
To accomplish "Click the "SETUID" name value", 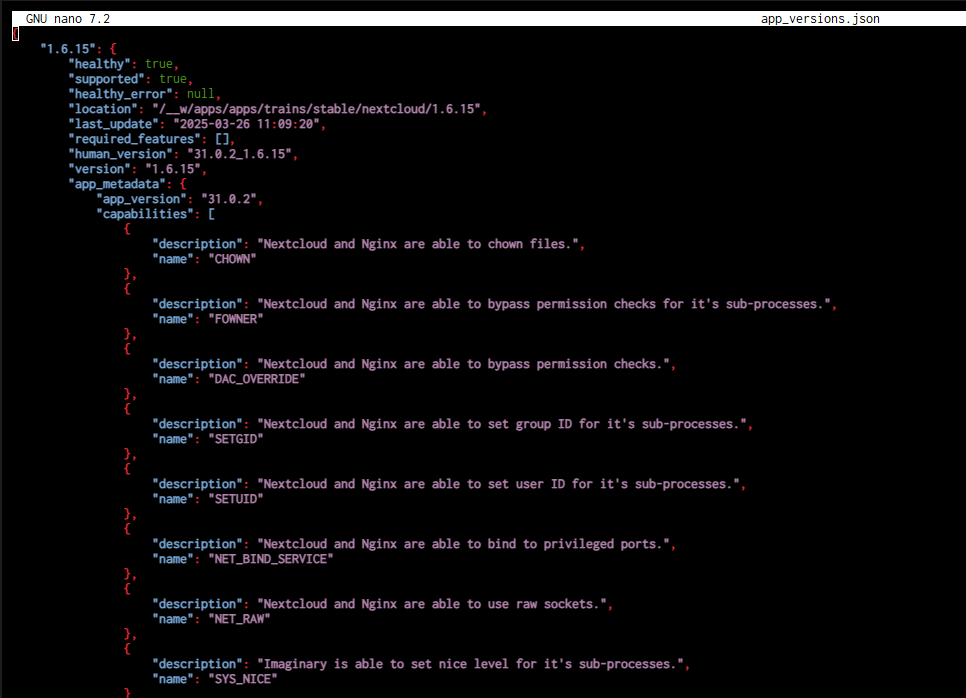I will click(235, 499).
